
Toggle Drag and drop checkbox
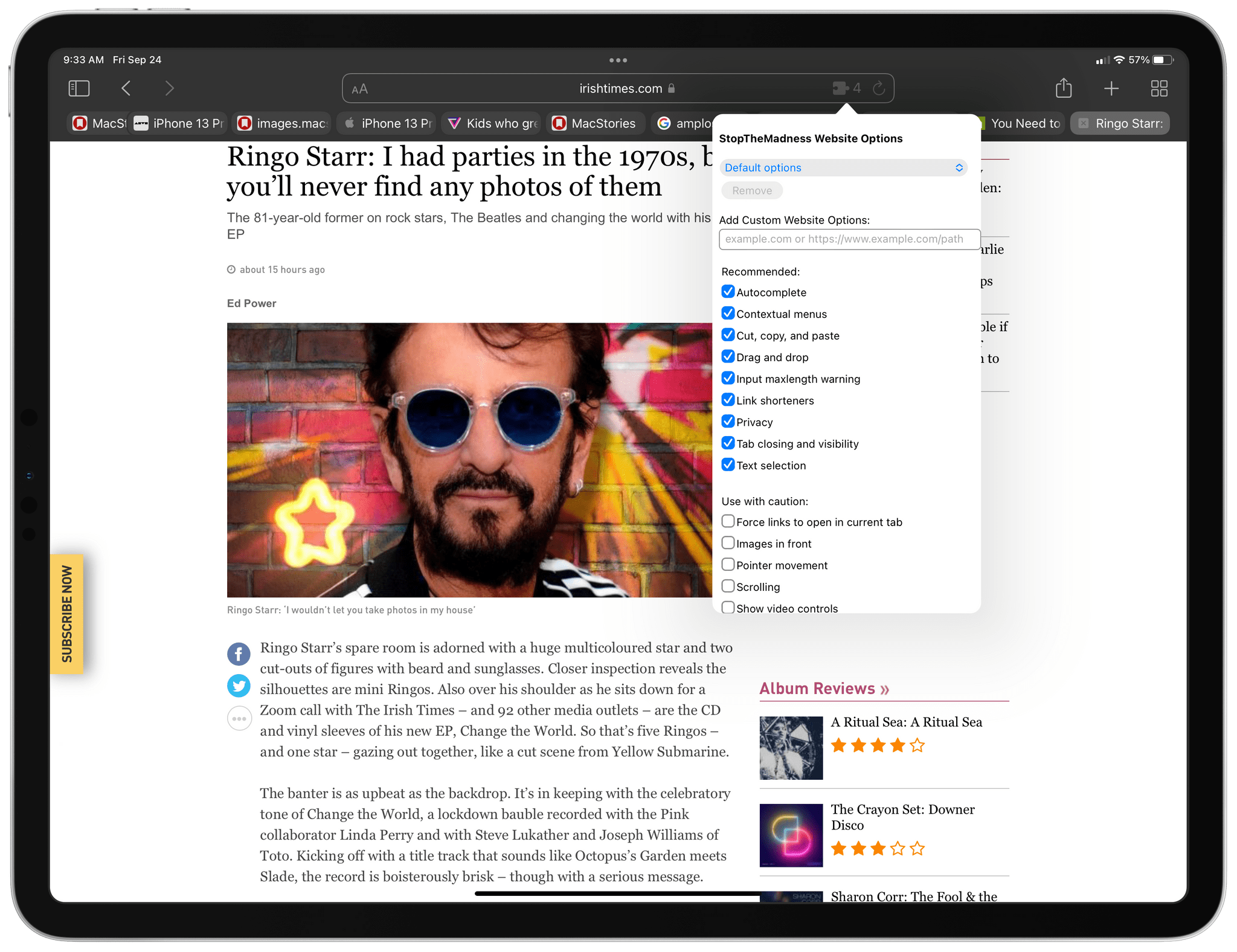point(728,357)
